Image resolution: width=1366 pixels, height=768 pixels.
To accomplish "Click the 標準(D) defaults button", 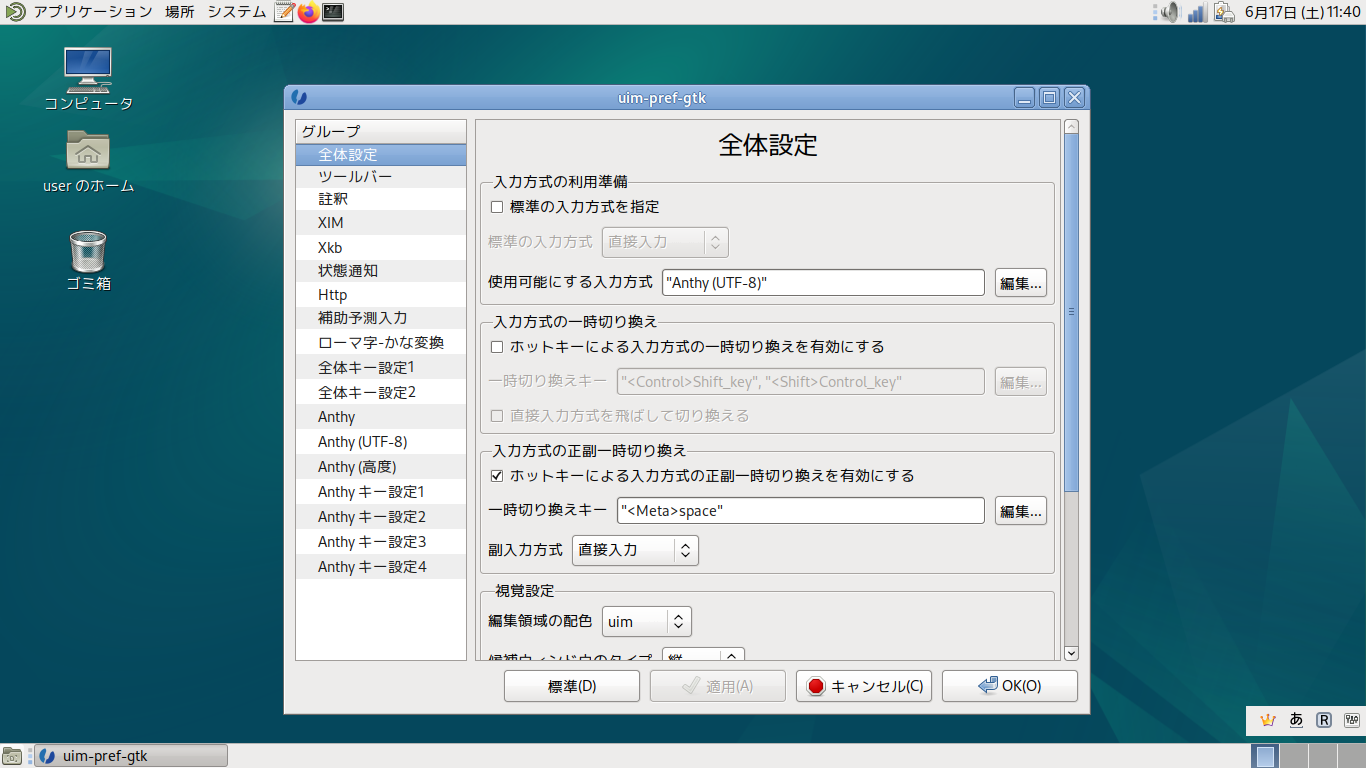I will point(572,686).
